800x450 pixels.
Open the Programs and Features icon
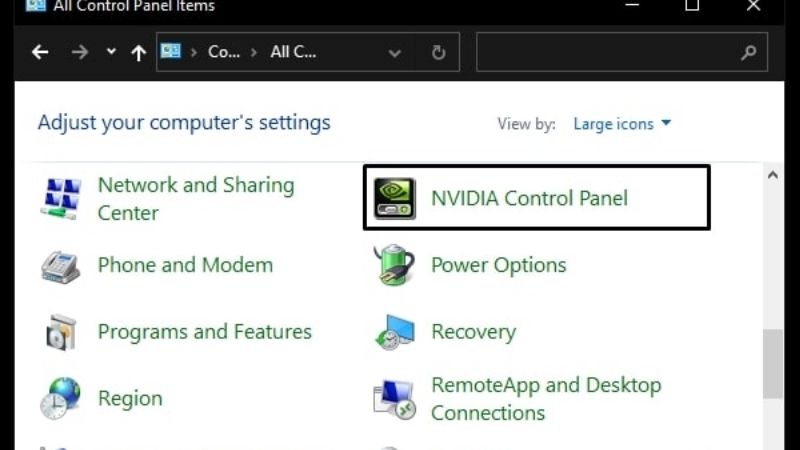point(61,332)
